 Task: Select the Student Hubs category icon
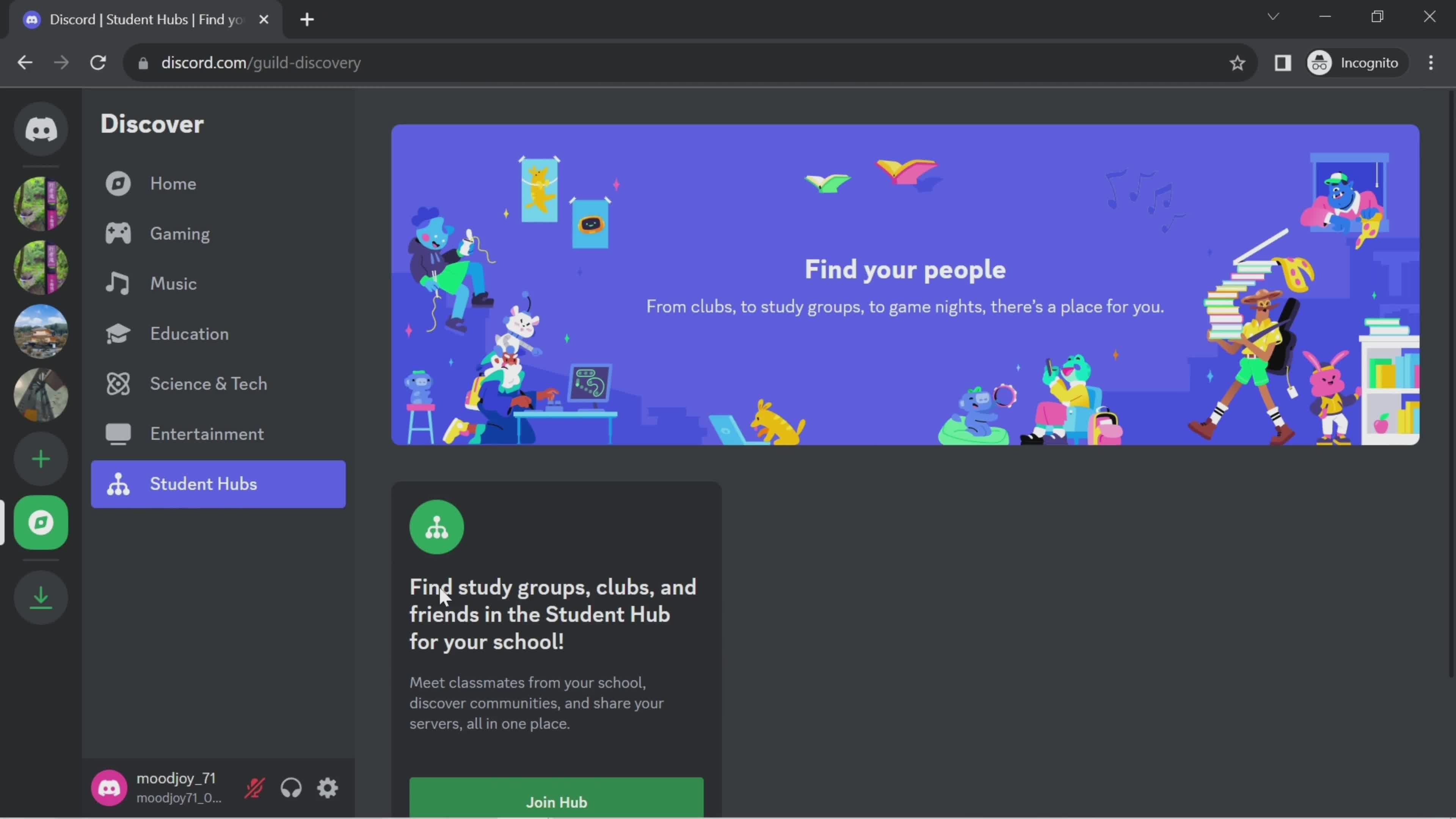point(118,484)
